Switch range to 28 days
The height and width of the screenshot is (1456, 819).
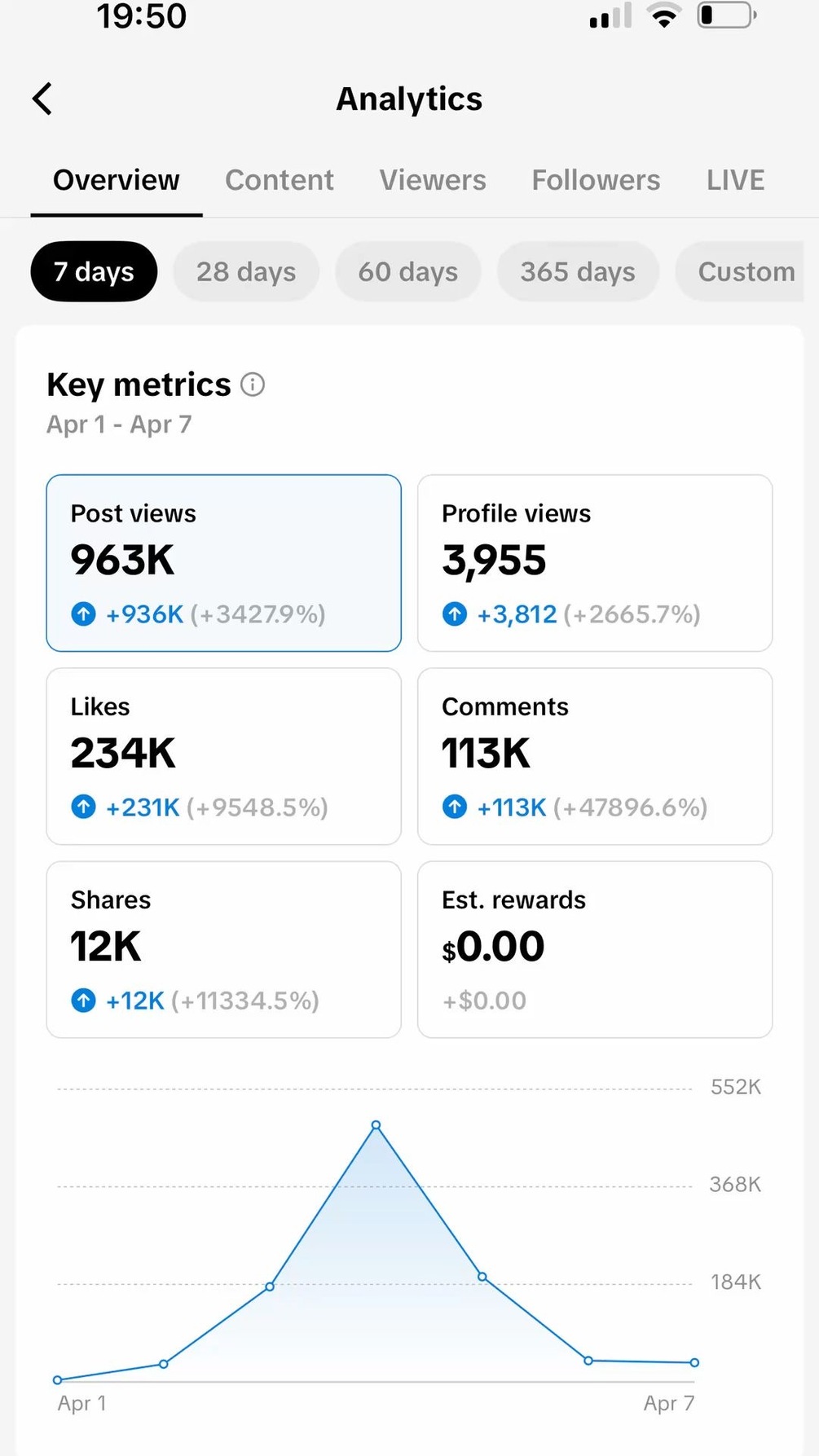click(246, 271)
